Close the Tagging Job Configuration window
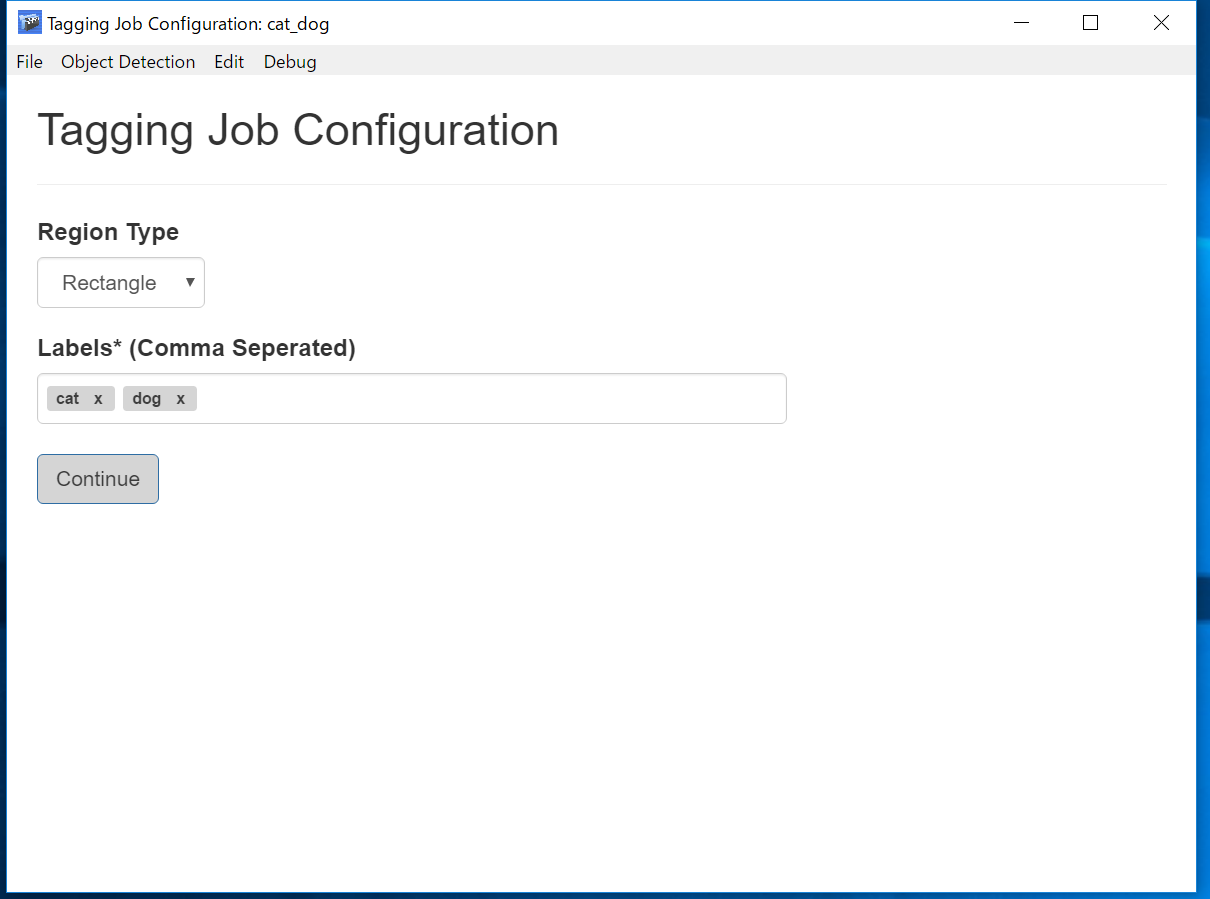This screenshot has width=1210, height=899. pyautogui.click(x=1160, y=23)
